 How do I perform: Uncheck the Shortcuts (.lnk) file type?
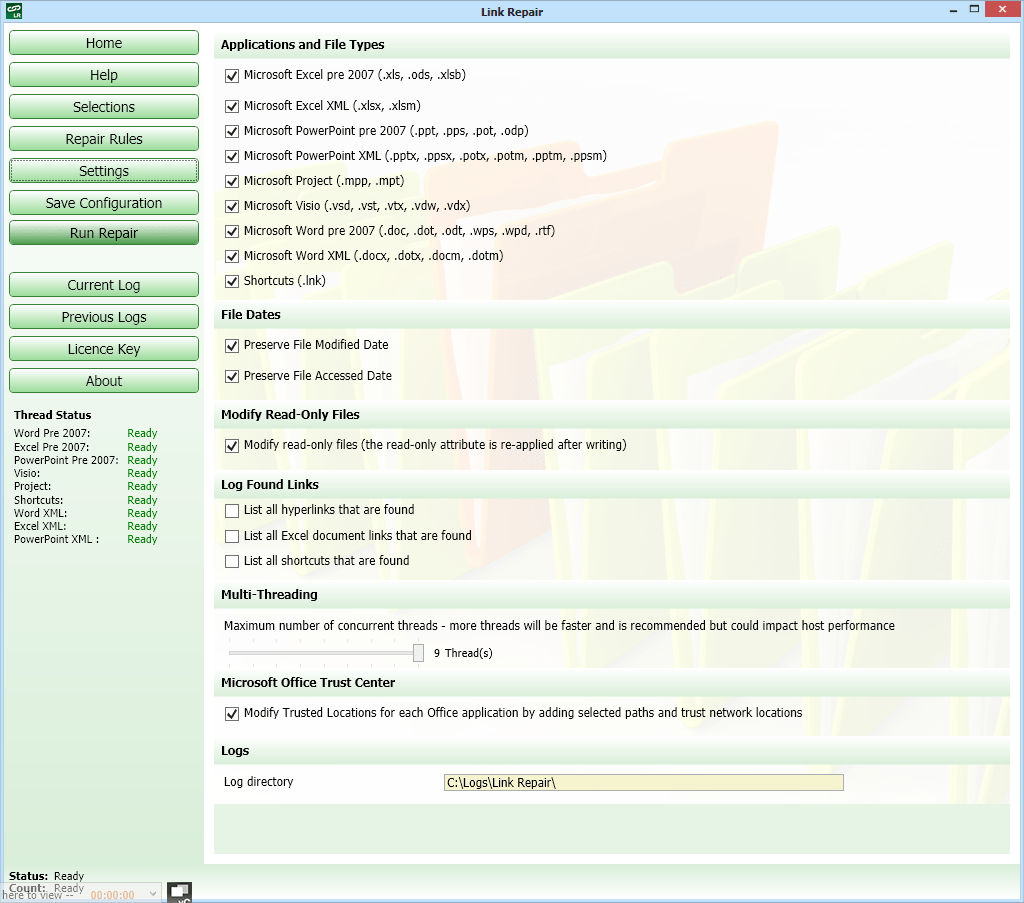click(231, 281)
